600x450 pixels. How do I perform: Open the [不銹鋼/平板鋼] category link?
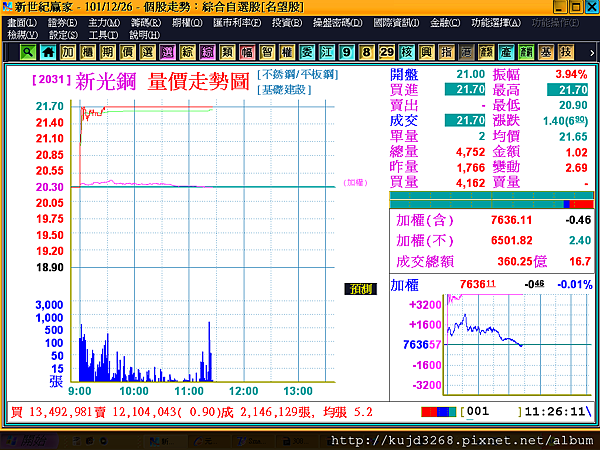pyautogui.click(x=298, y=74)
